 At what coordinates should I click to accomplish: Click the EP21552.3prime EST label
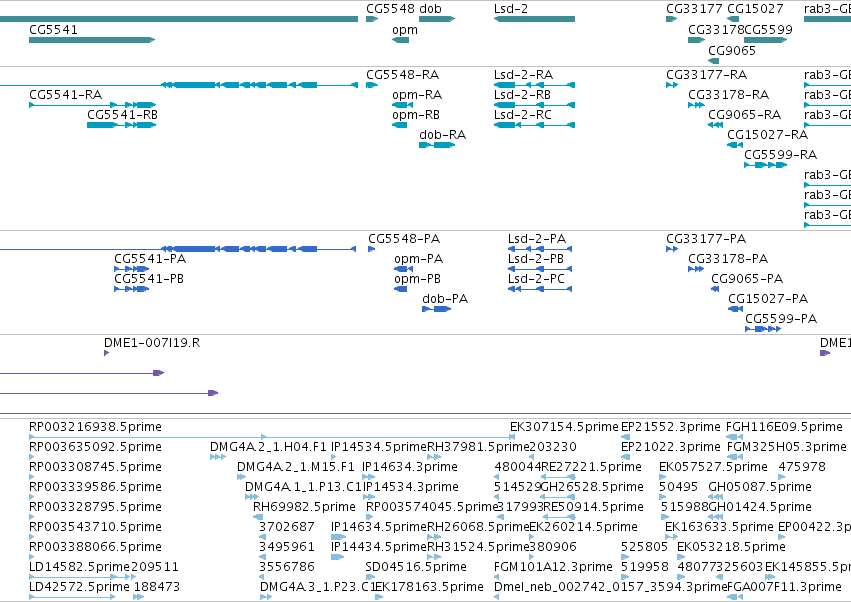[671, 427]
